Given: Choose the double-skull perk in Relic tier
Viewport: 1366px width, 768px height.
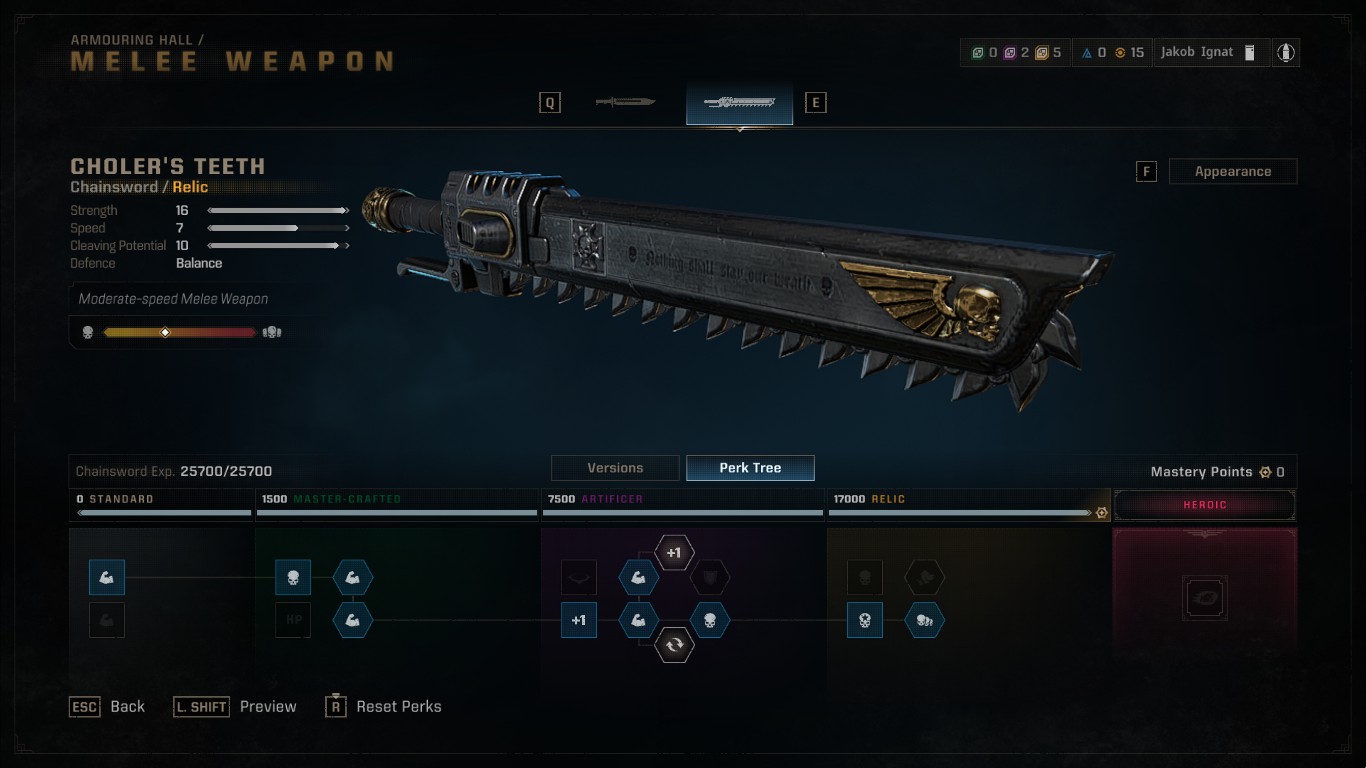Looking at the screenshot, I should 925,620.
